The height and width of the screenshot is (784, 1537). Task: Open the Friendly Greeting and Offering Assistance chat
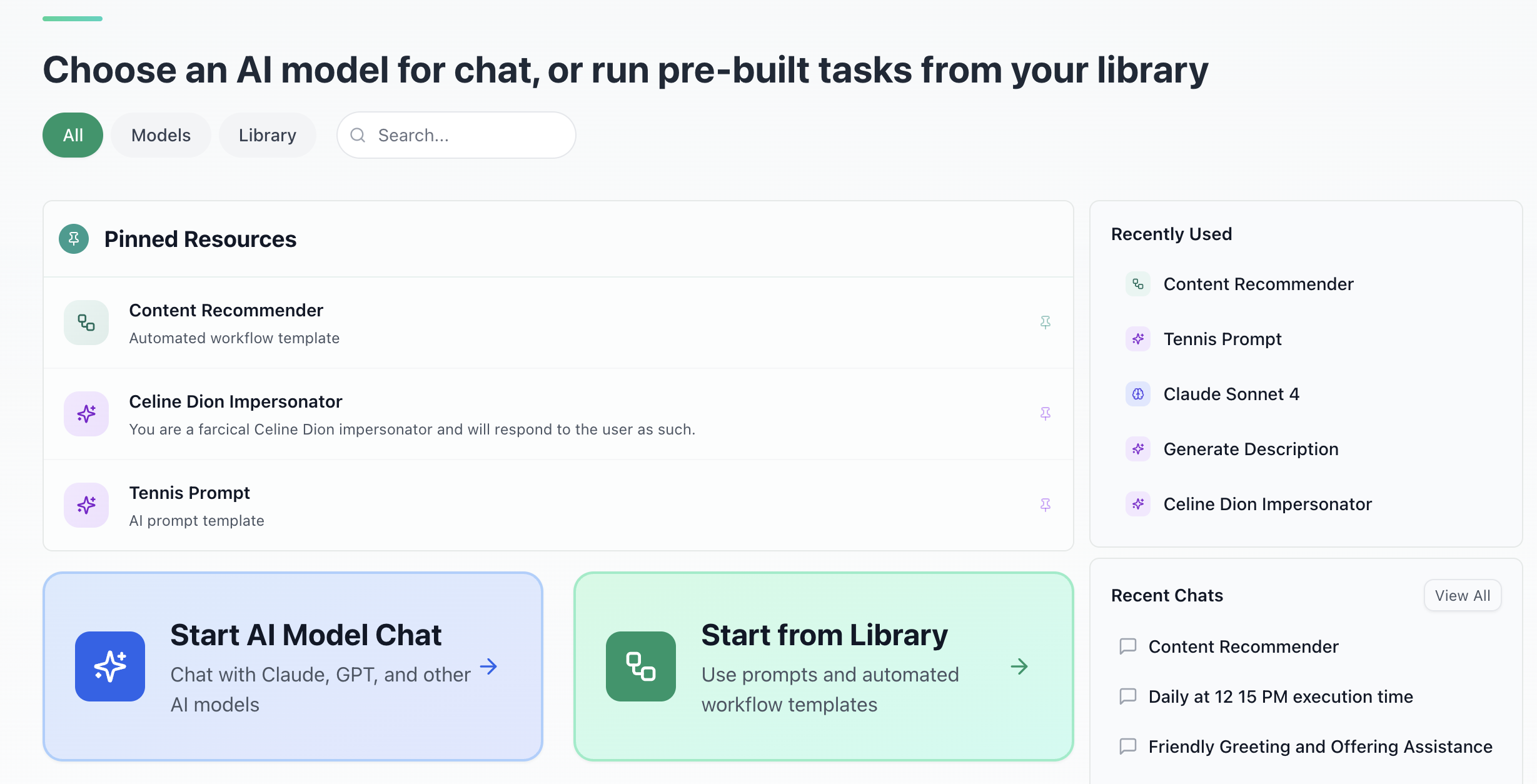click(1319, 746)
